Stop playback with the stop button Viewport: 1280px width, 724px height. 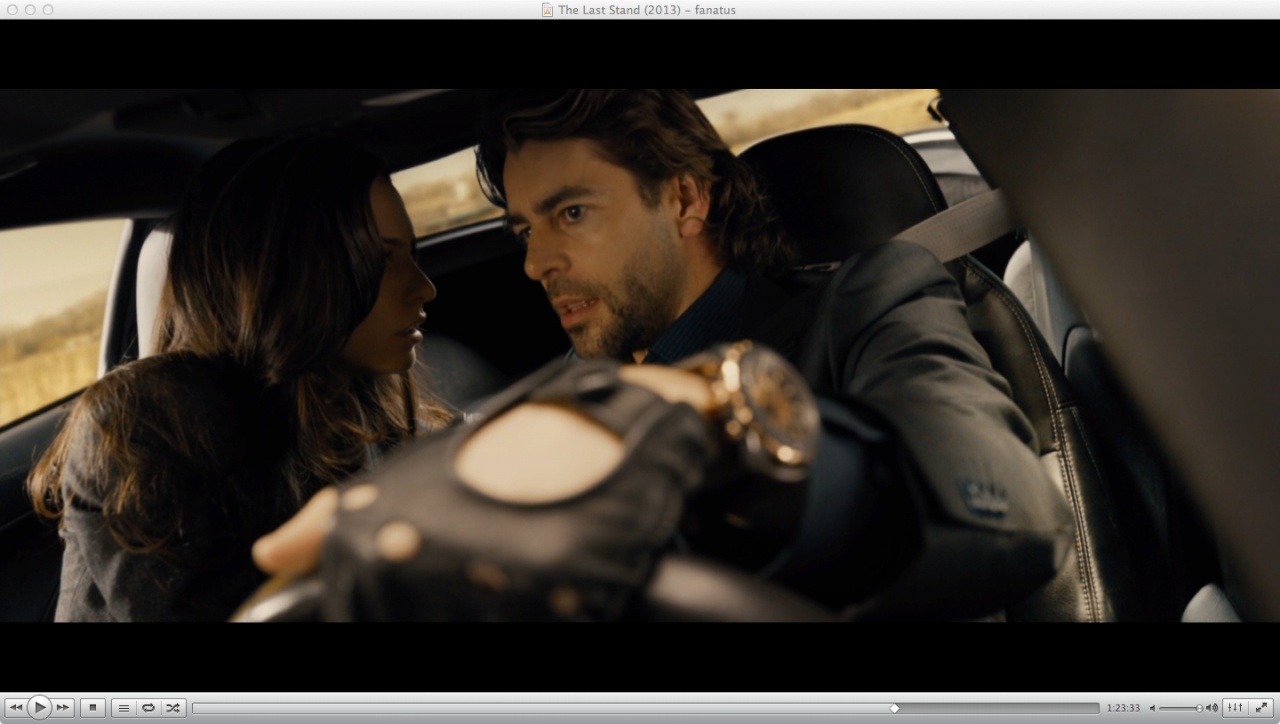93,708
